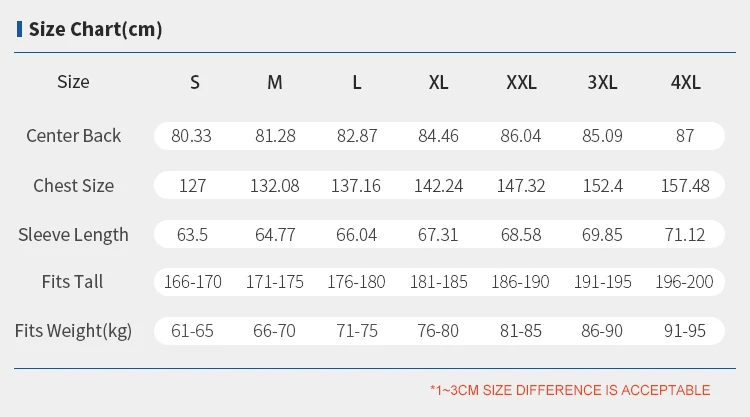Select the 86.04 Center Back value
The image size is (750, 417).
(520, 136)
